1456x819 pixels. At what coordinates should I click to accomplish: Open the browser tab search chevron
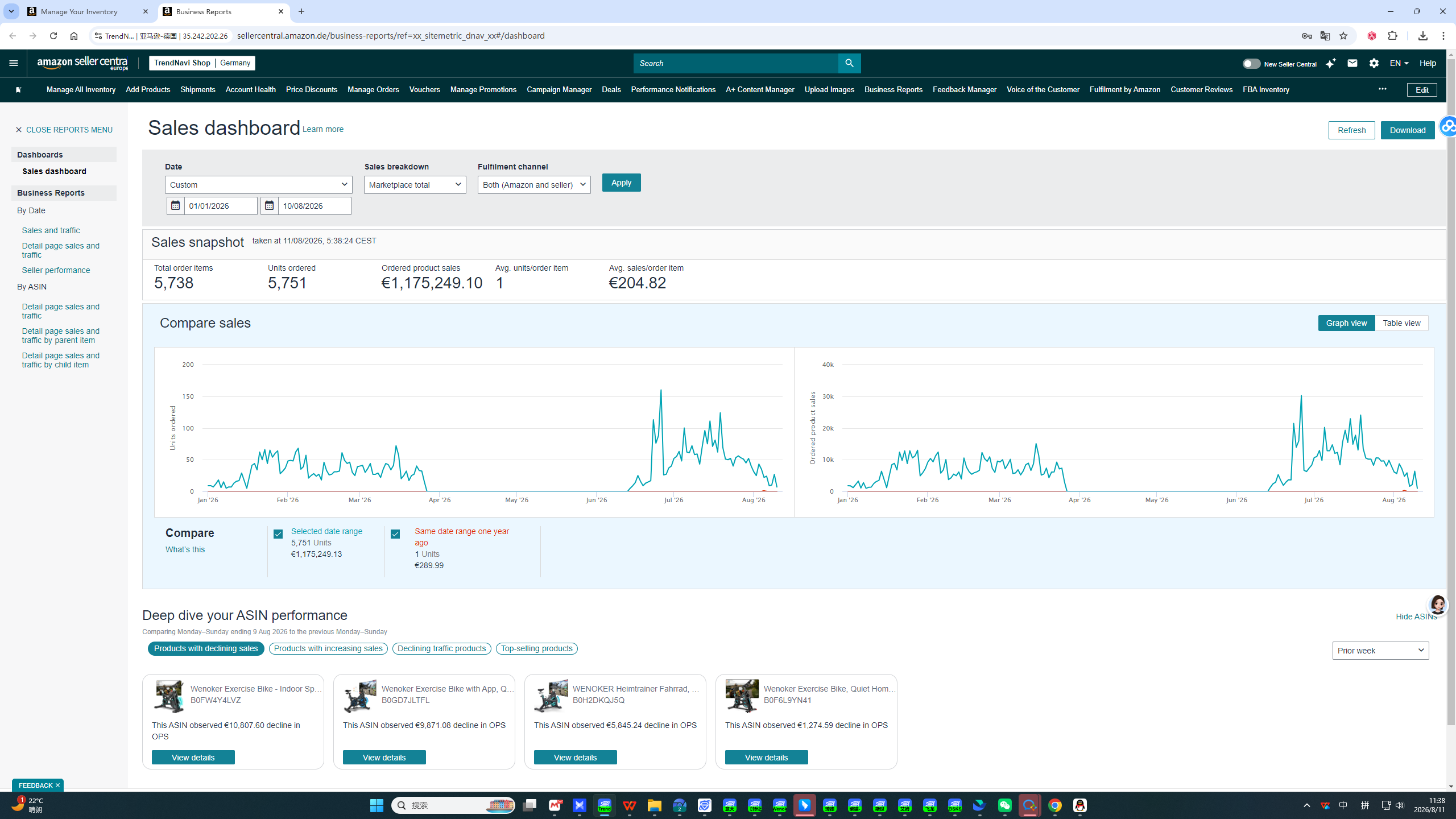pyautogui.click(x=11, y=11)
